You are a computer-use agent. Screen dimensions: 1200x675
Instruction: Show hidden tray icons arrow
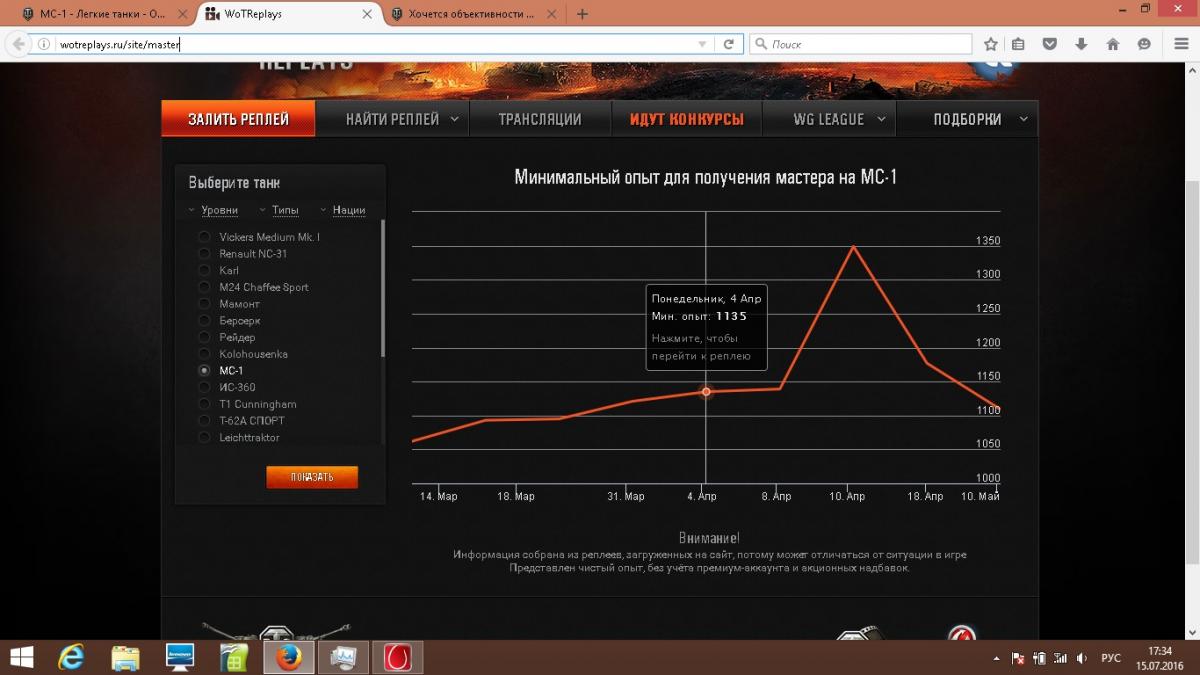tap(997, 658)
